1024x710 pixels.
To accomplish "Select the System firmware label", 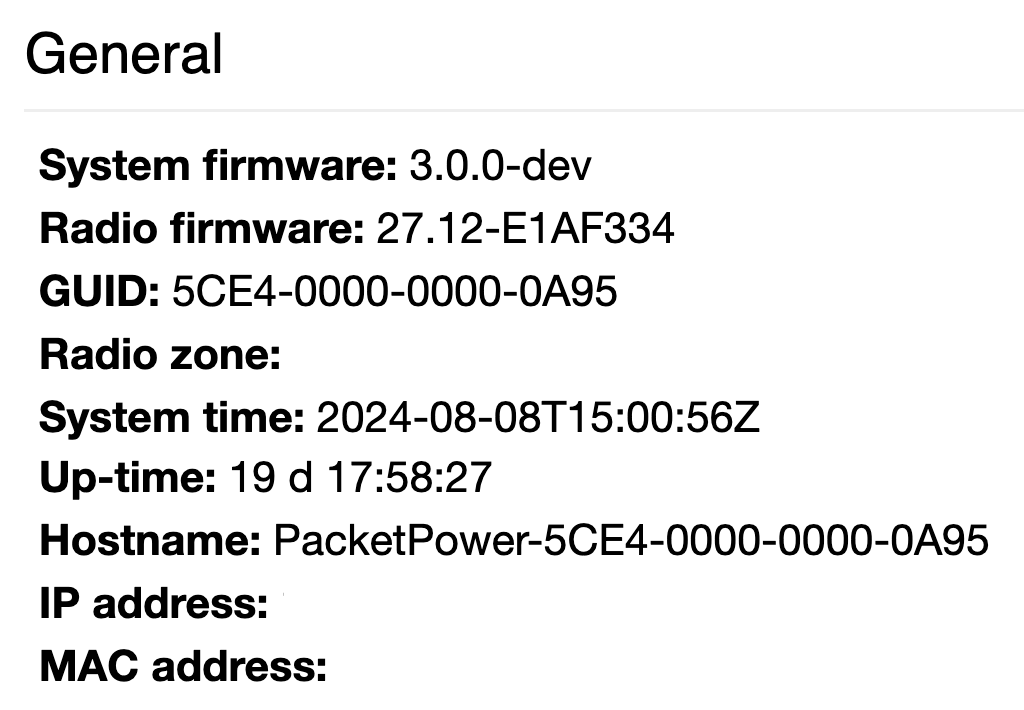I will point(218,165).
